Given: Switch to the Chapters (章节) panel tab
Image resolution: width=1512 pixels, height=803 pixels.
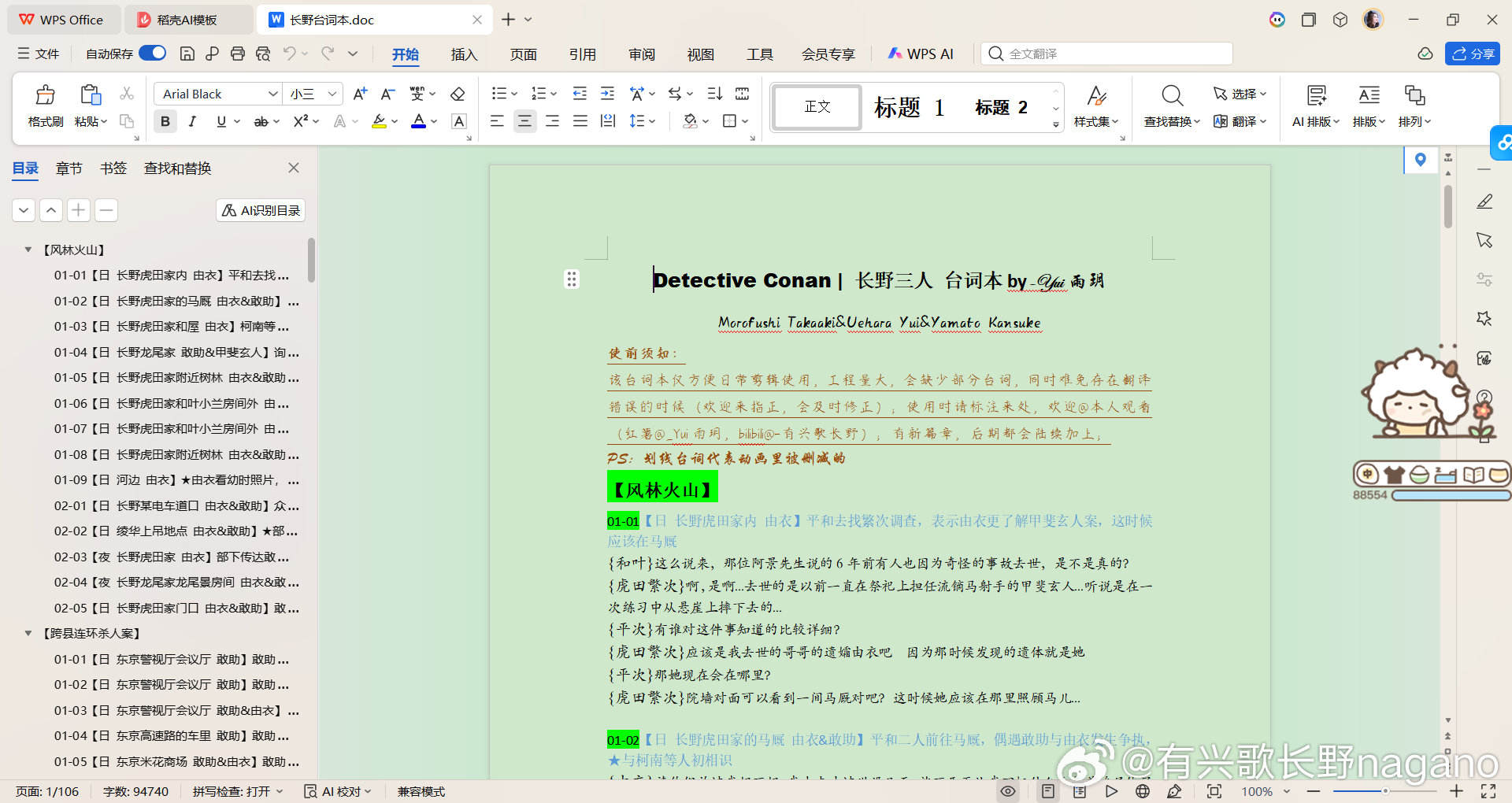Looking at the screenshot, I should 69,168.
